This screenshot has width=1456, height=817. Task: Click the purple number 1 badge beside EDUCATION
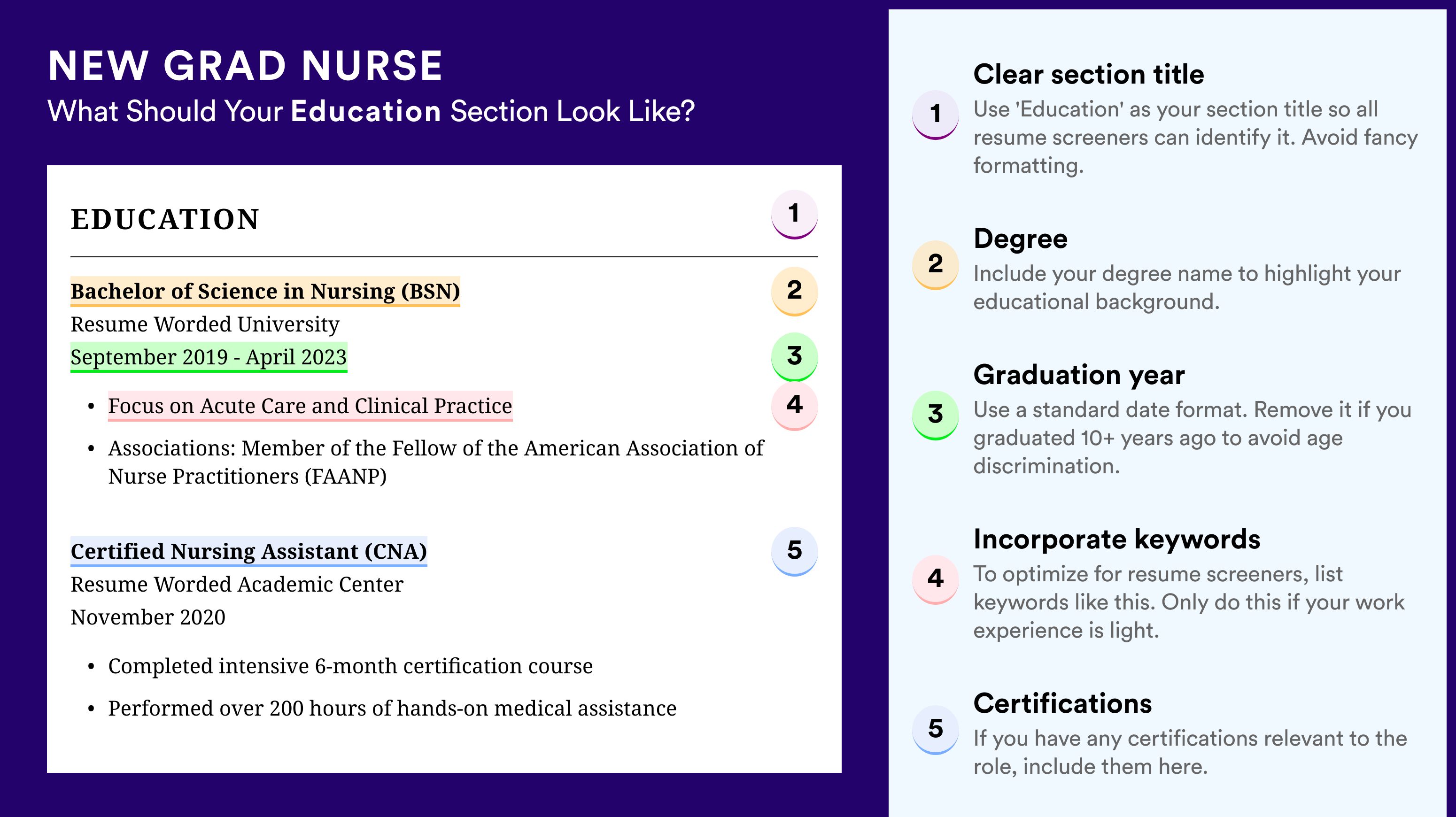(794, 214)
